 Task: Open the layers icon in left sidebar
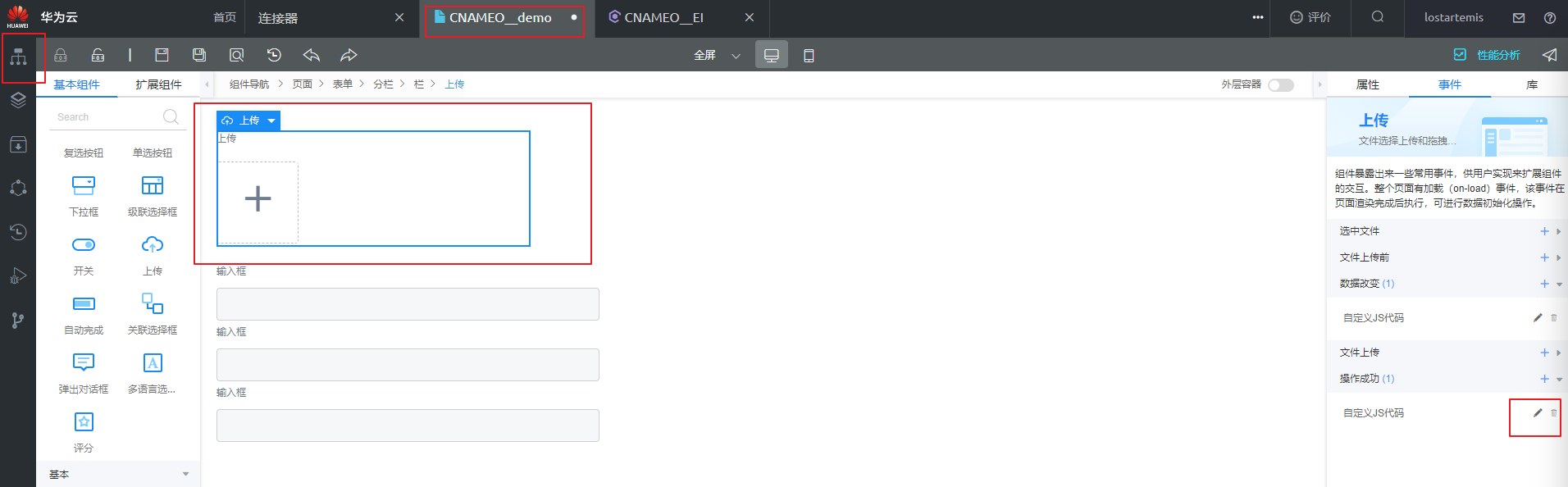click(x=18, y=100)
